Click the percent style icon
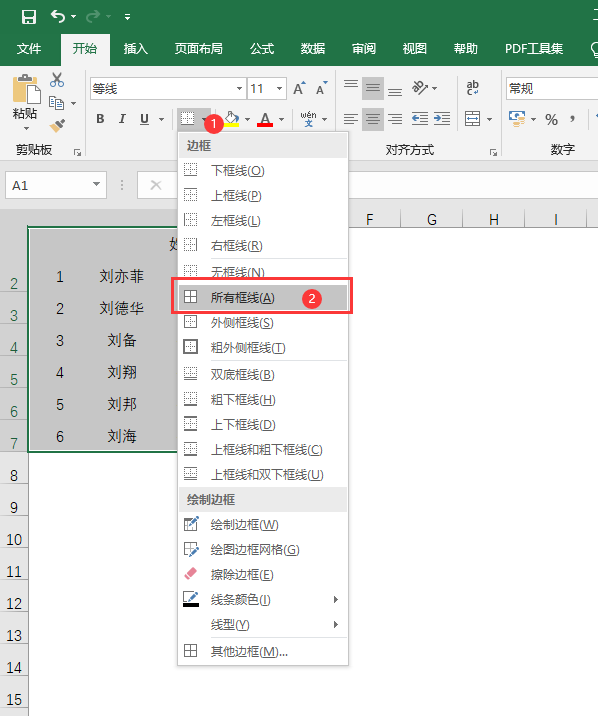 (551, 120)
